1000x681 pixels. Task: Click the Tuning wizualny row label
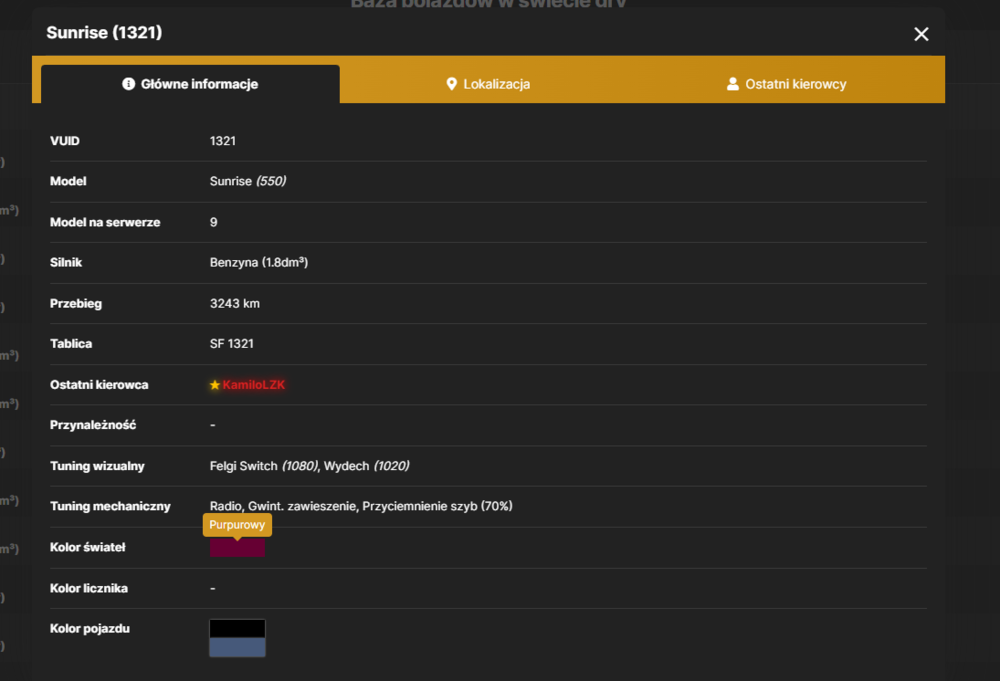pos(97,466)
